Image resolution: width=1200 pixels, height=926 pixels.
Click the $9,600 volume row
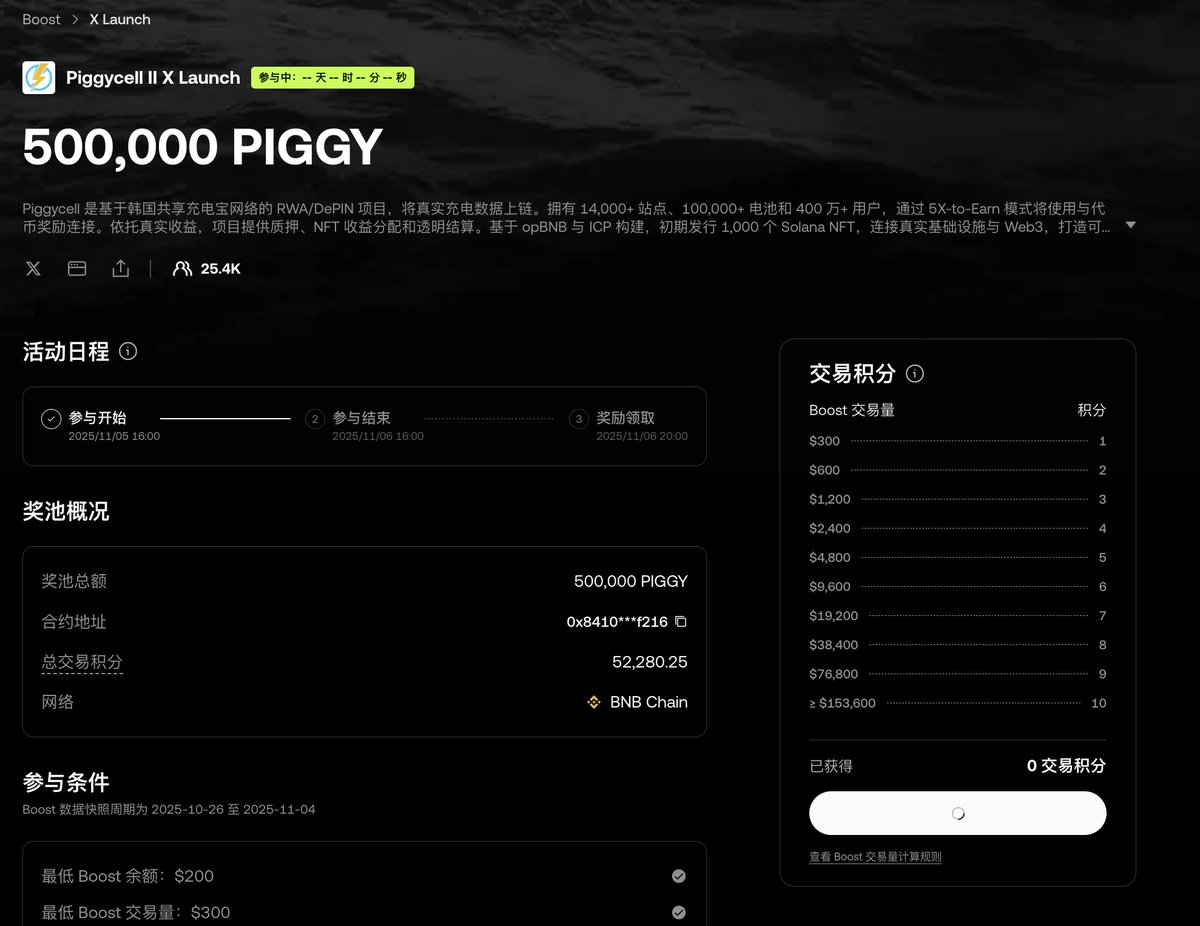click(957, 587)
